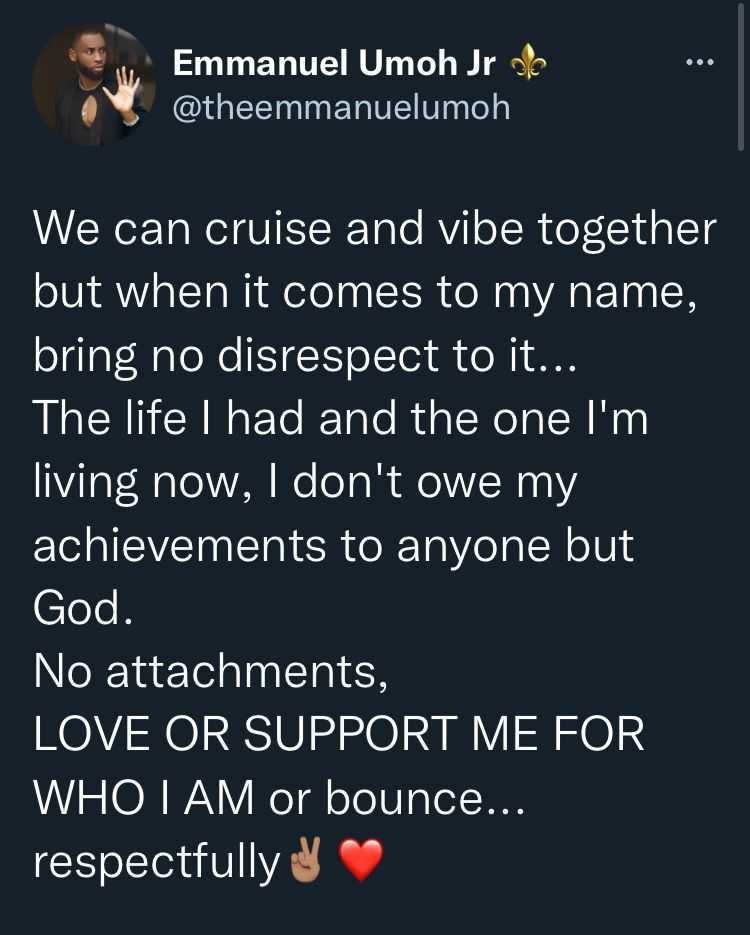Click the "LOVE OR SUPPORT ME FOR" line
Image resolution: width=750 pixels, height=935 pixels.
click(339, 735)
